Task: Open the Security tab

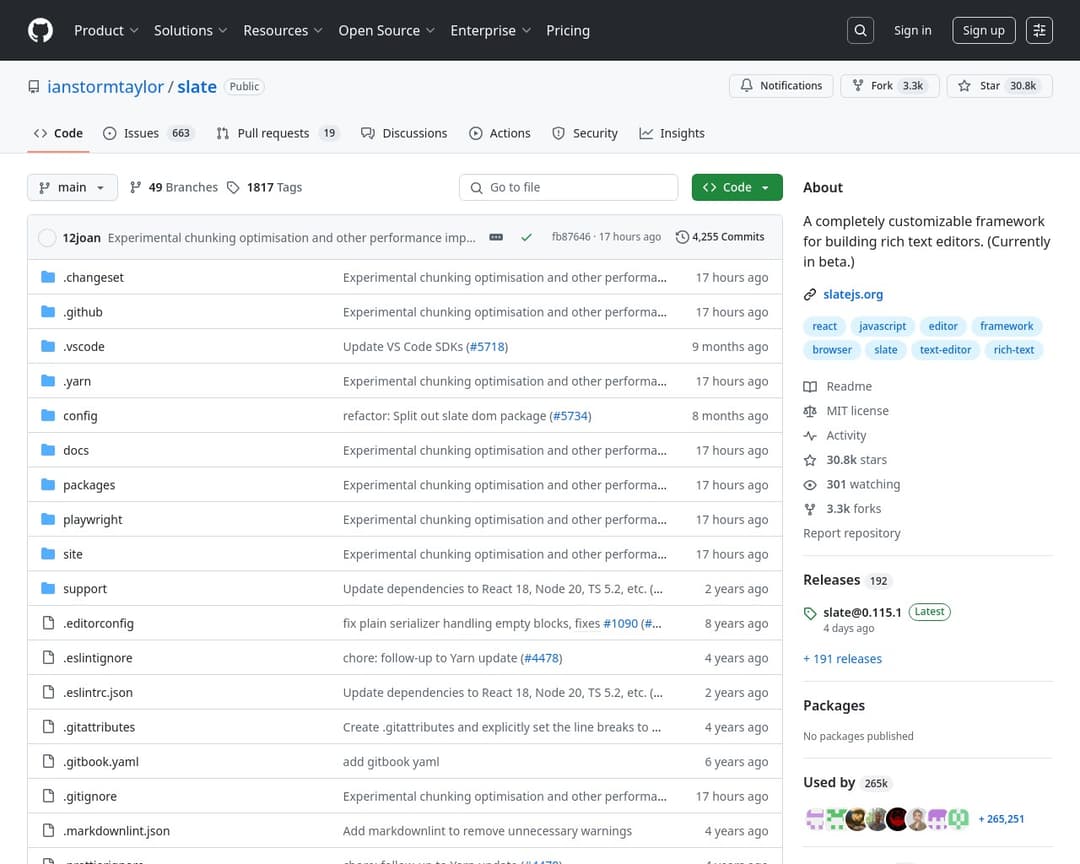Action: pos(585,133)
